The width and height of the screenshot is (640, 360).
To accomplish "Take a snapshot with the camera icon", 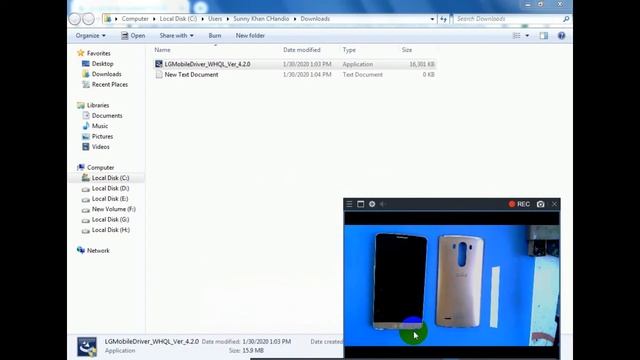I will pos(540,204).
